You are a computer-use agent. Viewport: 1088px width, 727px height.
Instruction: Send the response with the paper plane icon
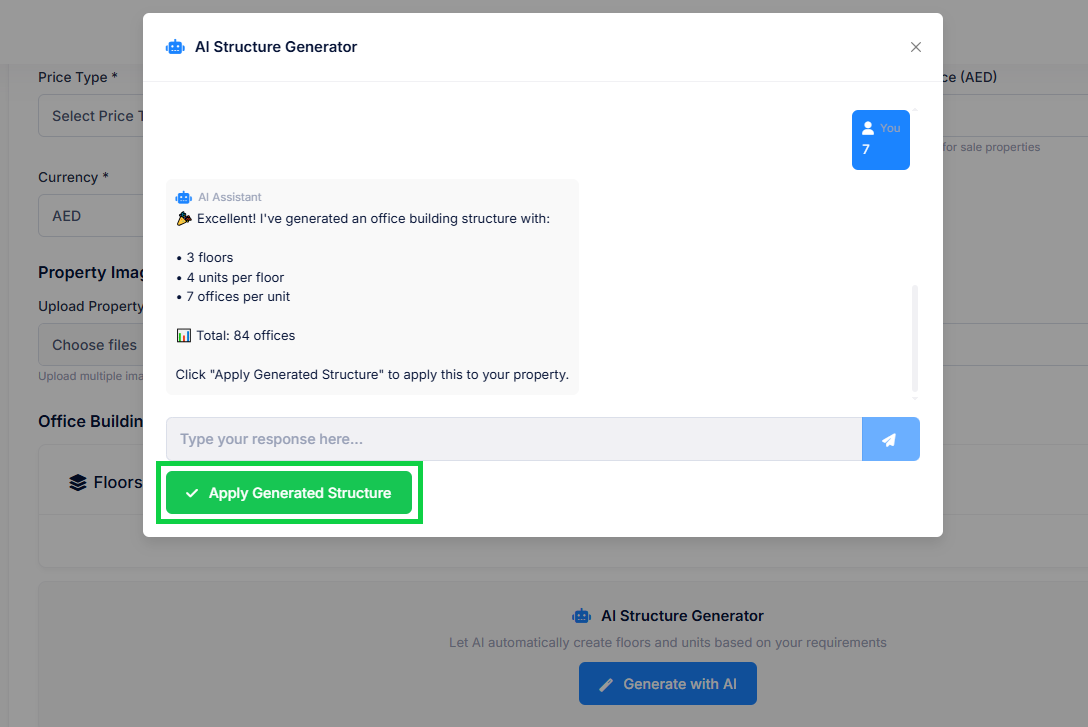click(890, 439)
